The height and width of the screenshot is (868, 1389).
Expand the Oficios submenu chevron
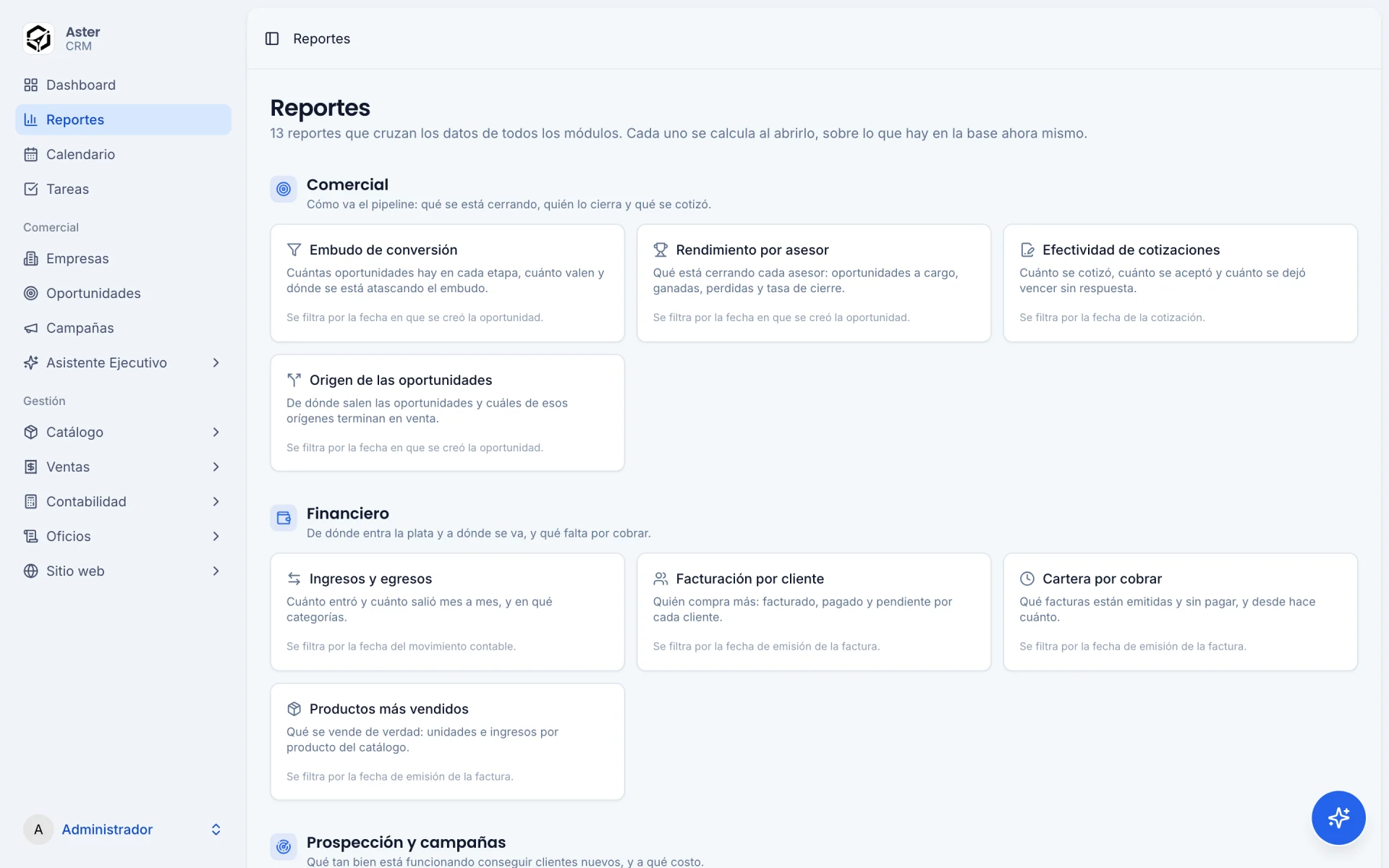coord(216,536)
